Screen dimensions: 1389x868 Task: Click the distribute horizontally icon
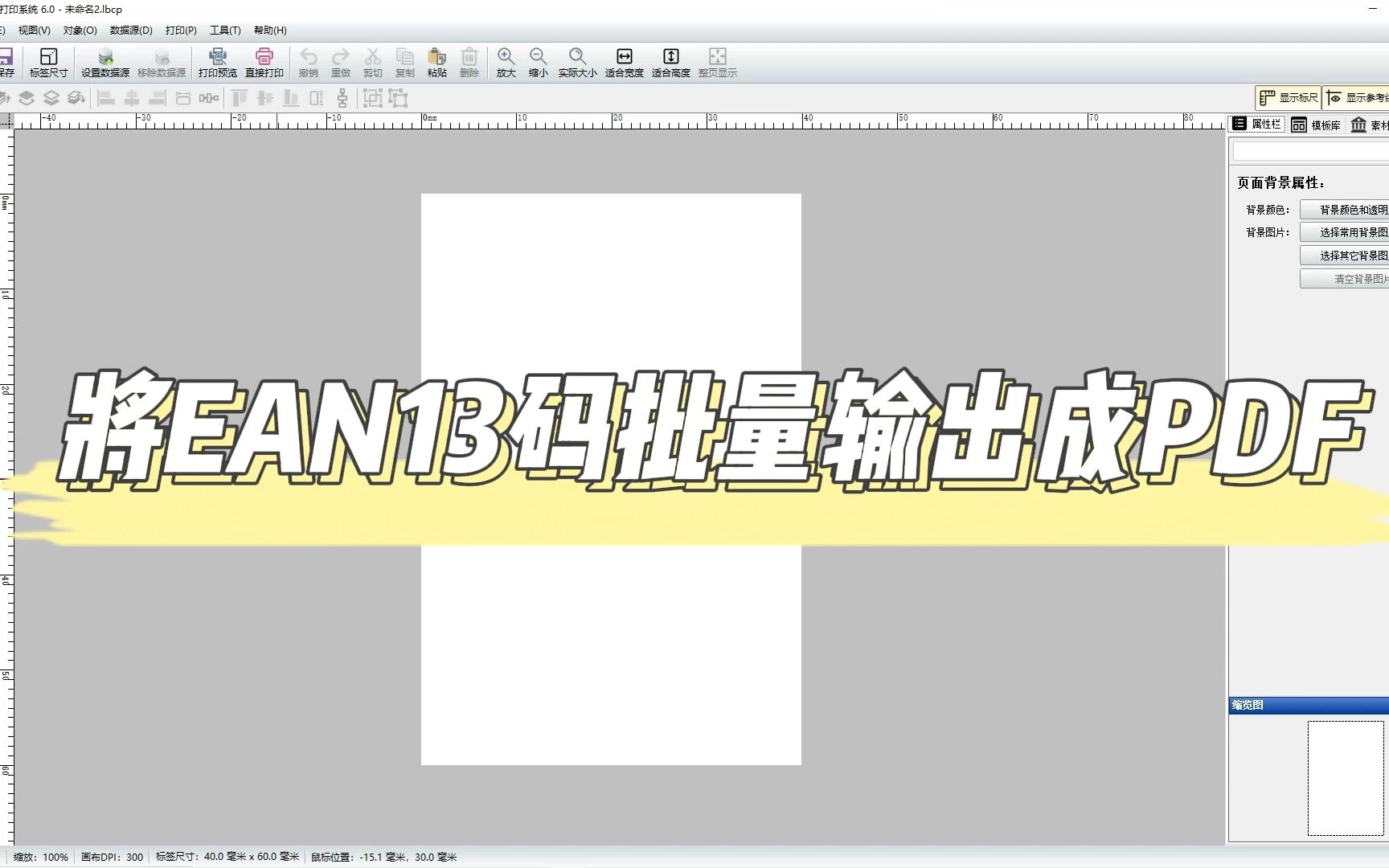pyautogui.click(x=209, y=98)
